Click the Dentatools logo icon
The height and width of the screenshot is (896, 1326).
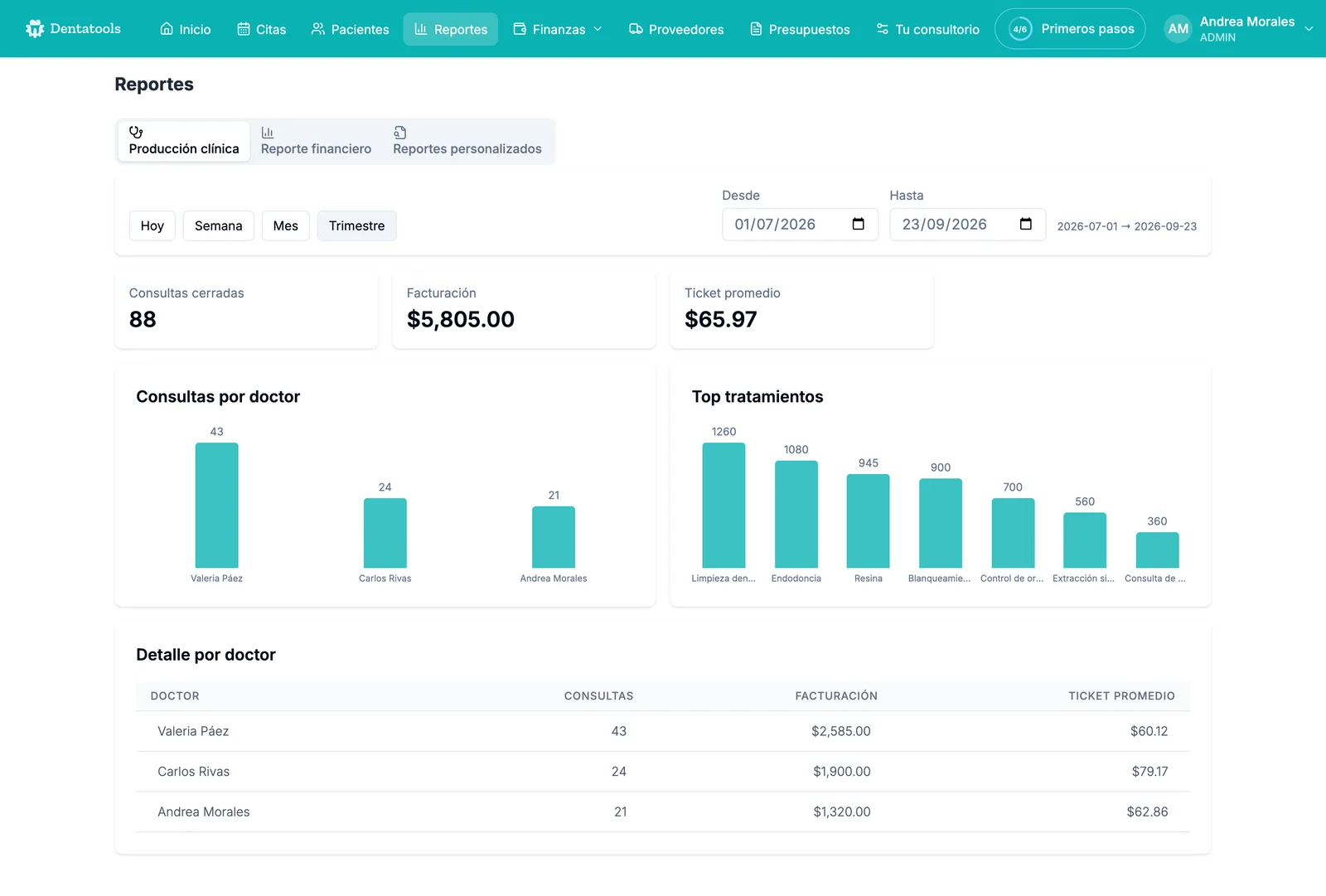pyautogui.click(x=35, y=29)
